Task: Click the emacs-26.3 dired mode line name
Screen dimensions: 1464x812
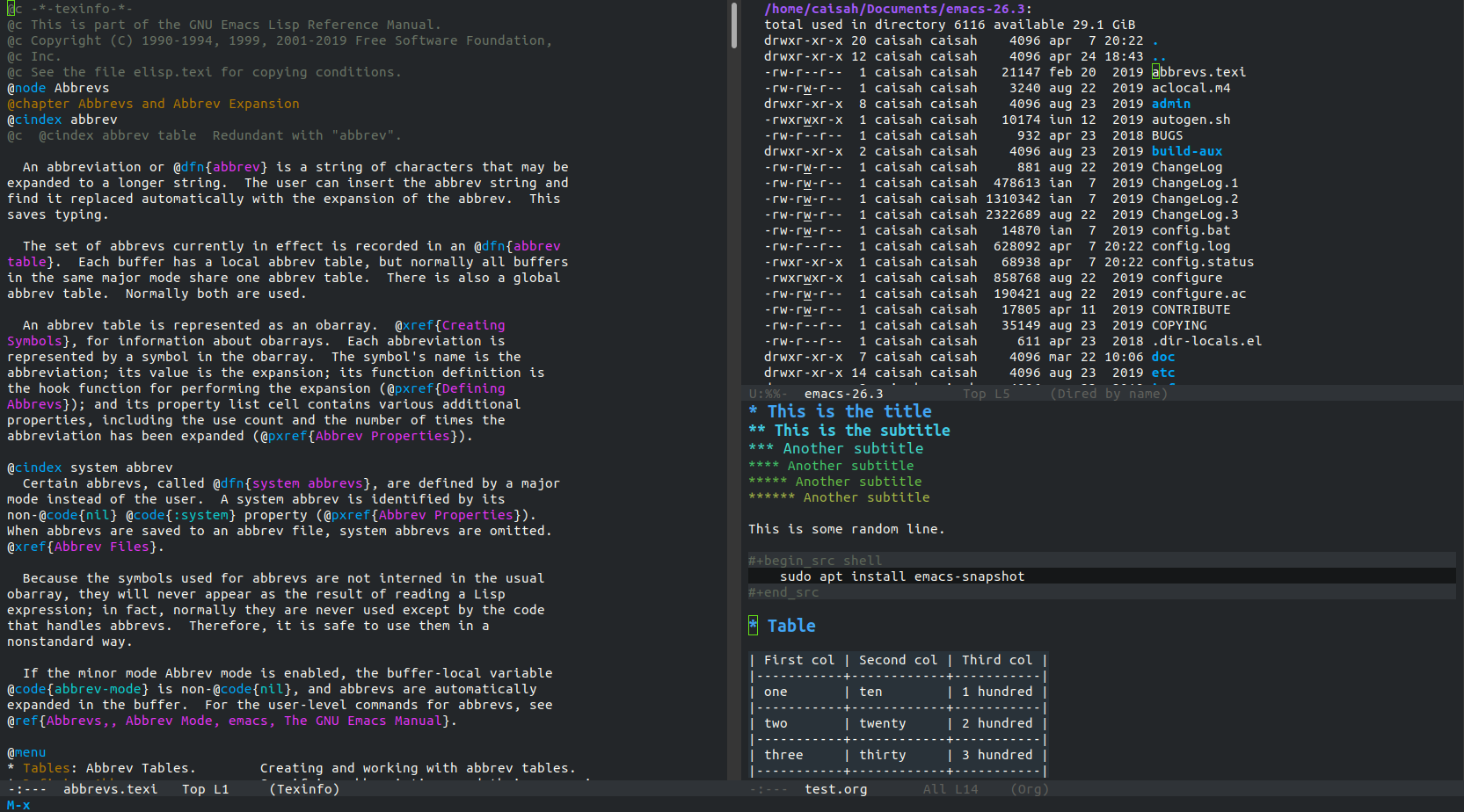Action: point(844,394)
